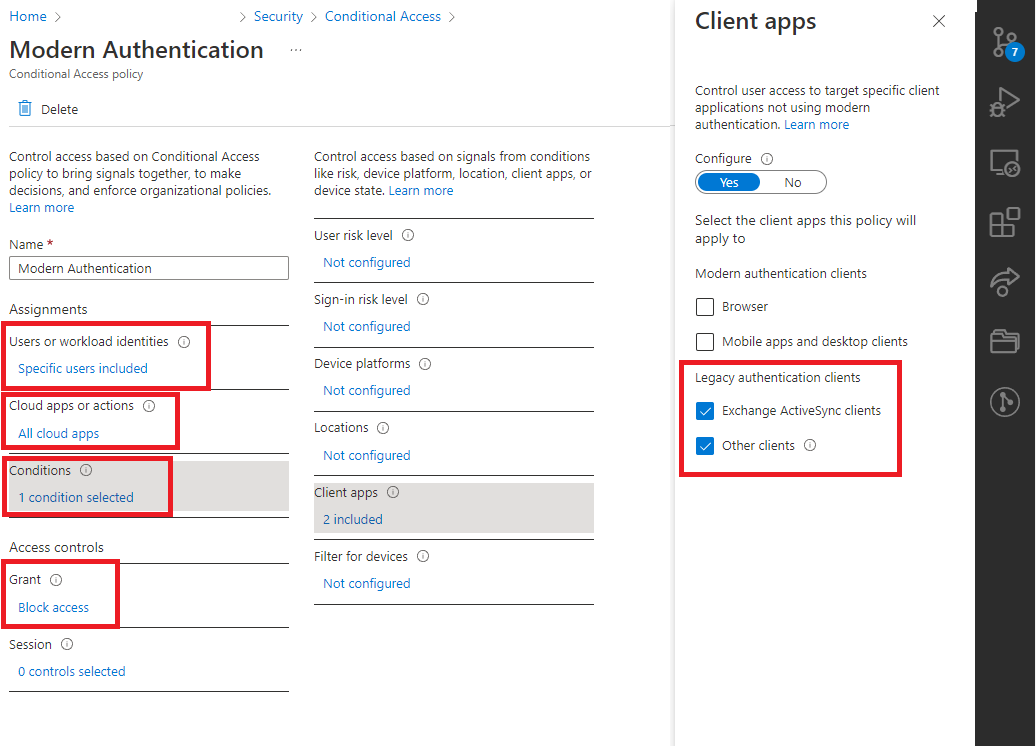Image resolution: width=1036 pixels, height=747 pixels.
Task: Open Extensions sidebar icon
Action: pos(1004,222)
